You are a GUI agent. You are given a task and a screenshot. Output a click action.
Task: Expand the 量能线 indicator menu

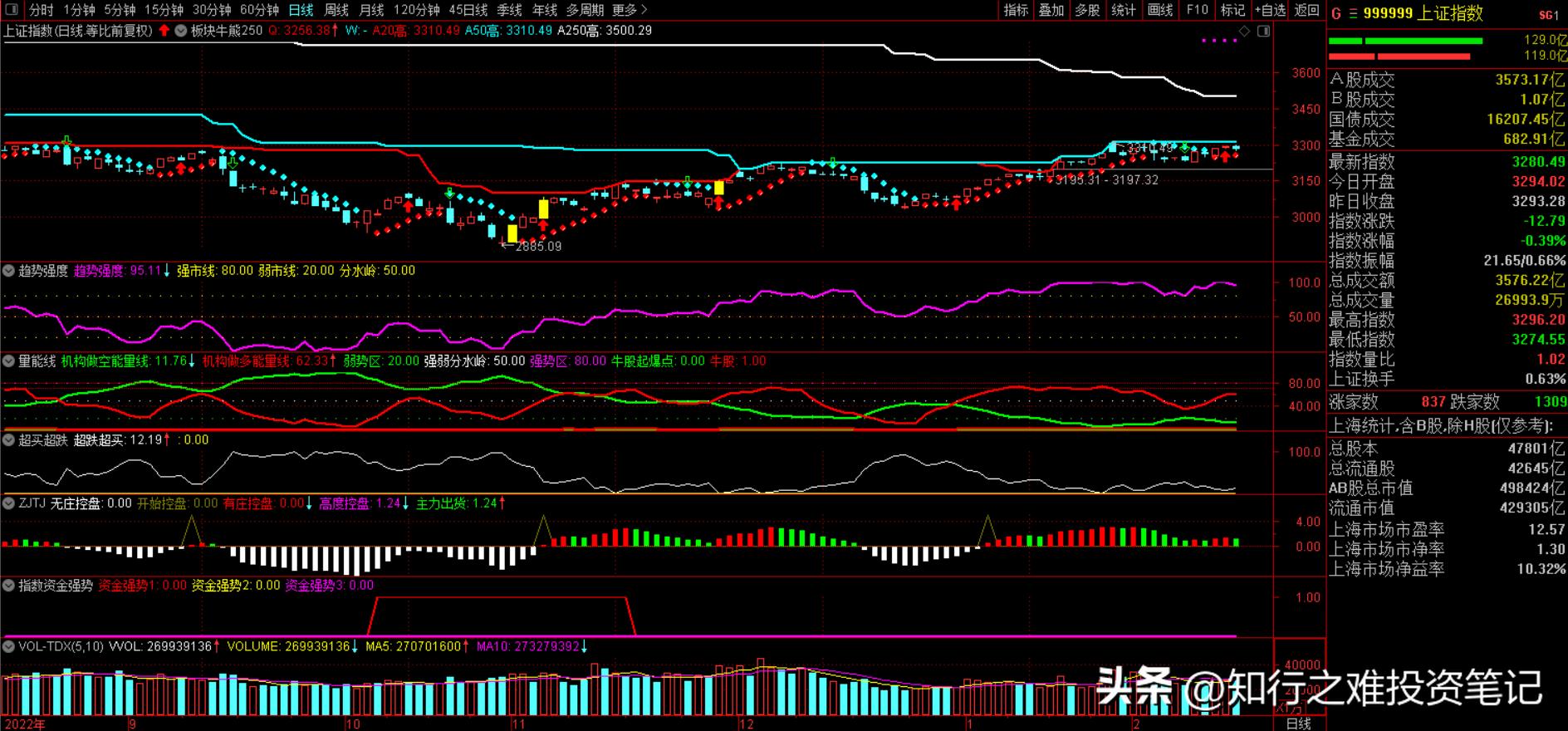pos(9,361)
